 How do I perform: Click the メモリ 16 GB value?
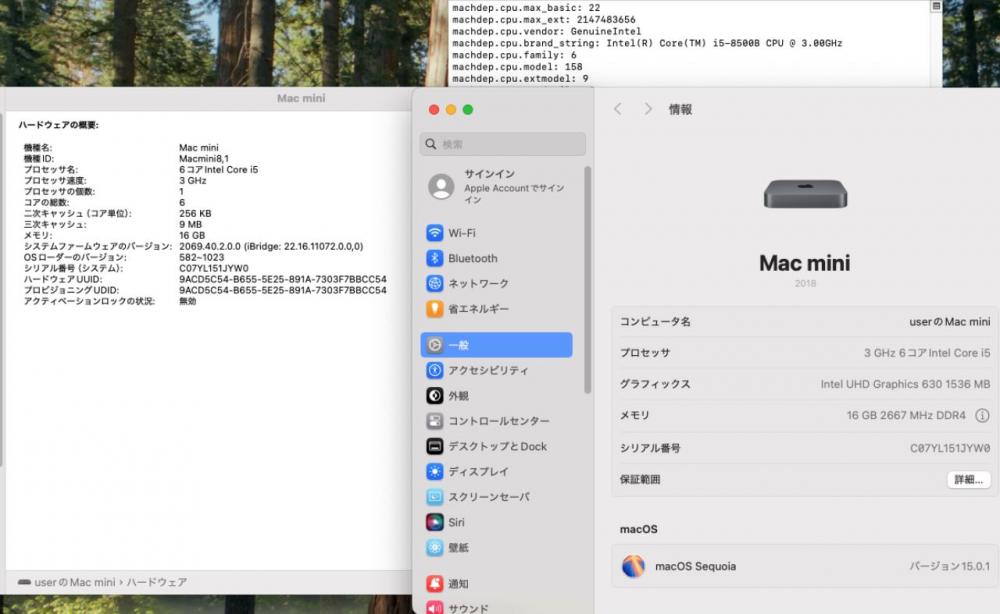[192, 235]
